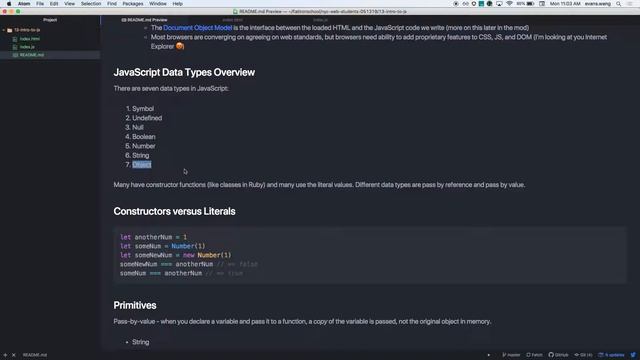Switch to the index.html editor tab
This screenshot has width=640, height=360.
[x=233, y=20]
